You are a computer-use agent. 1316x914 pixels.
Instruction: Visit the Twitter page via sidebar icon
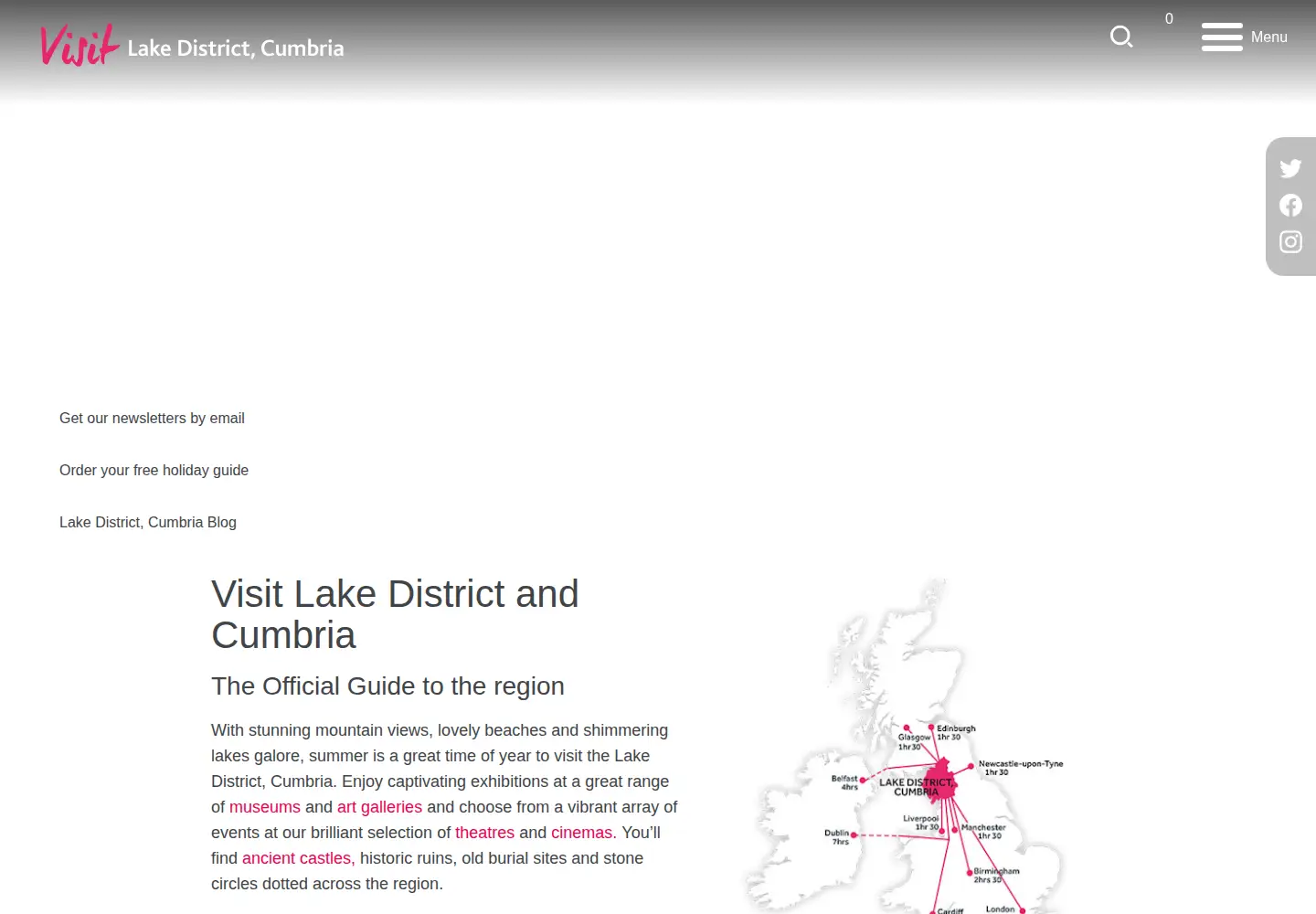[1290, 168]
